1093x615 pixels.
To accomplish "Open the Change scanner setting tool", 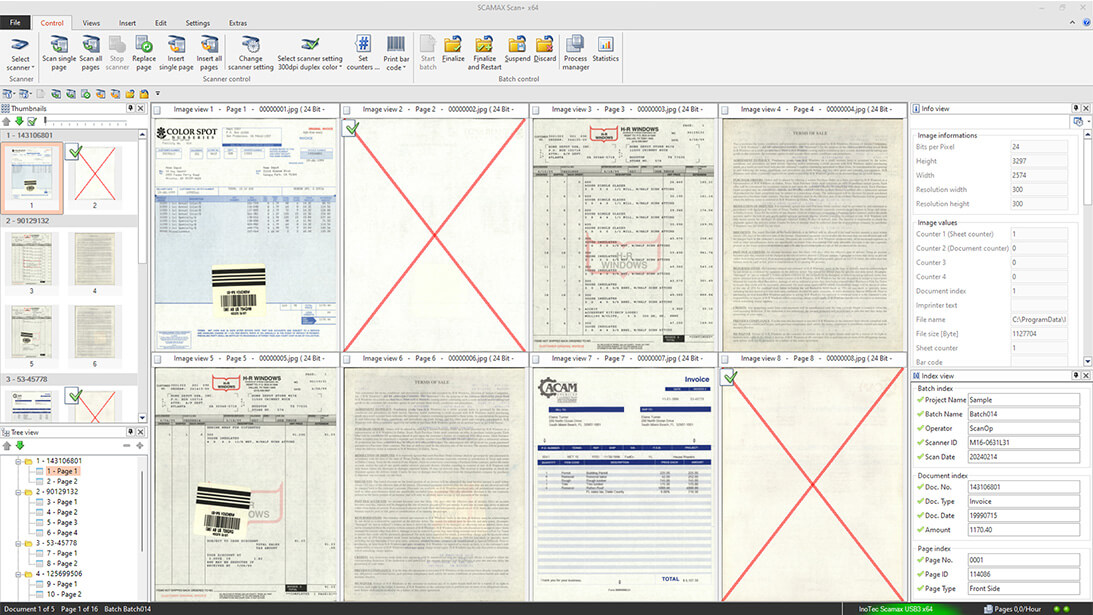I will coord(249,44).
